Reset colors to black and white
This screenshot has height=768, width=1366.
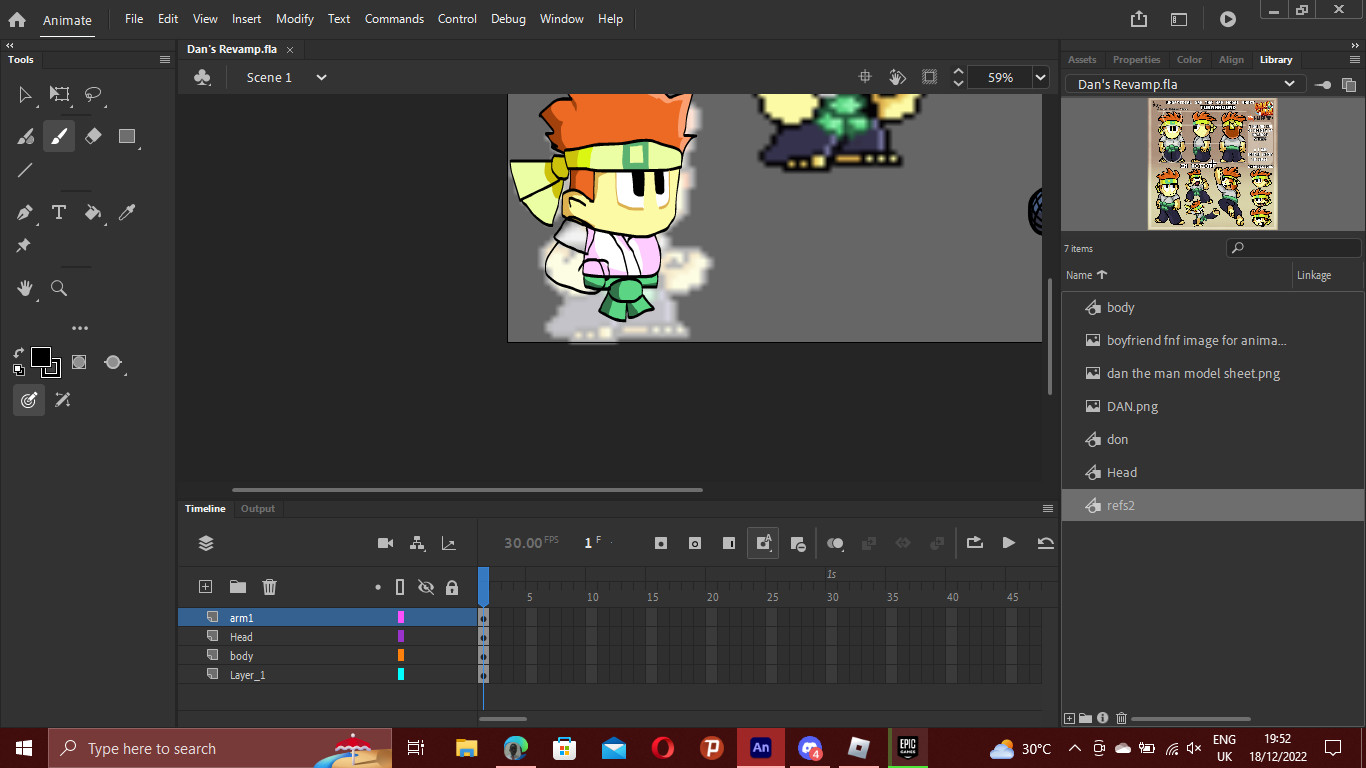(18, 370)
